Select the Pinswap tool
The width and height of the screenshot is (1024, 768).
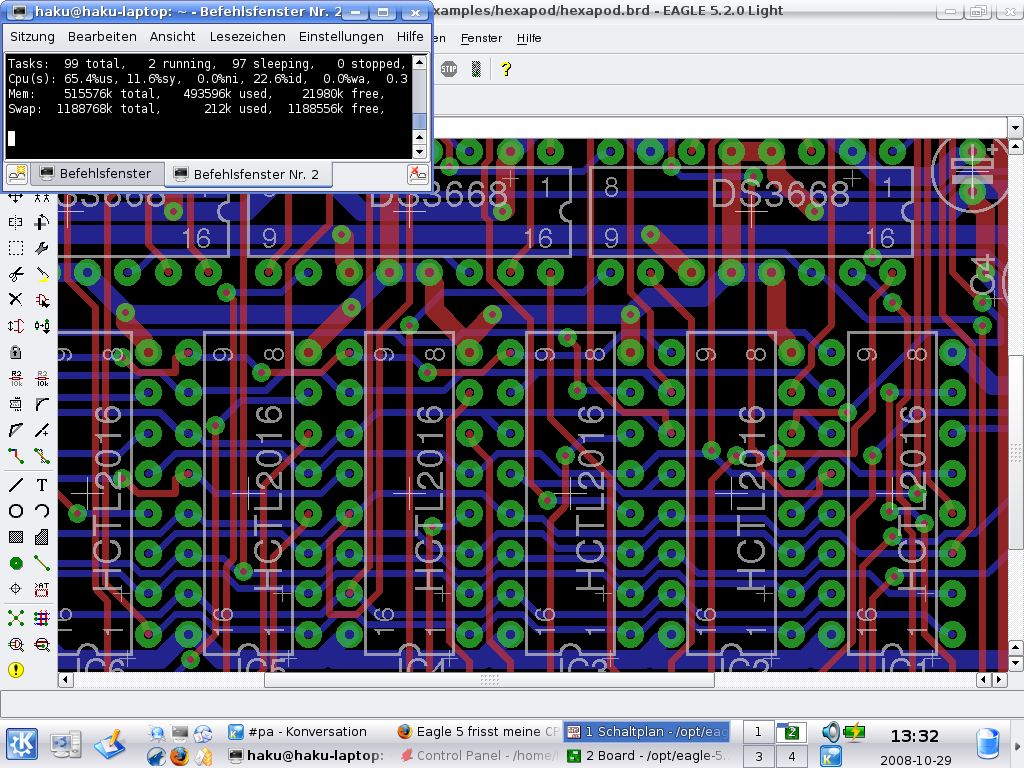16,326
